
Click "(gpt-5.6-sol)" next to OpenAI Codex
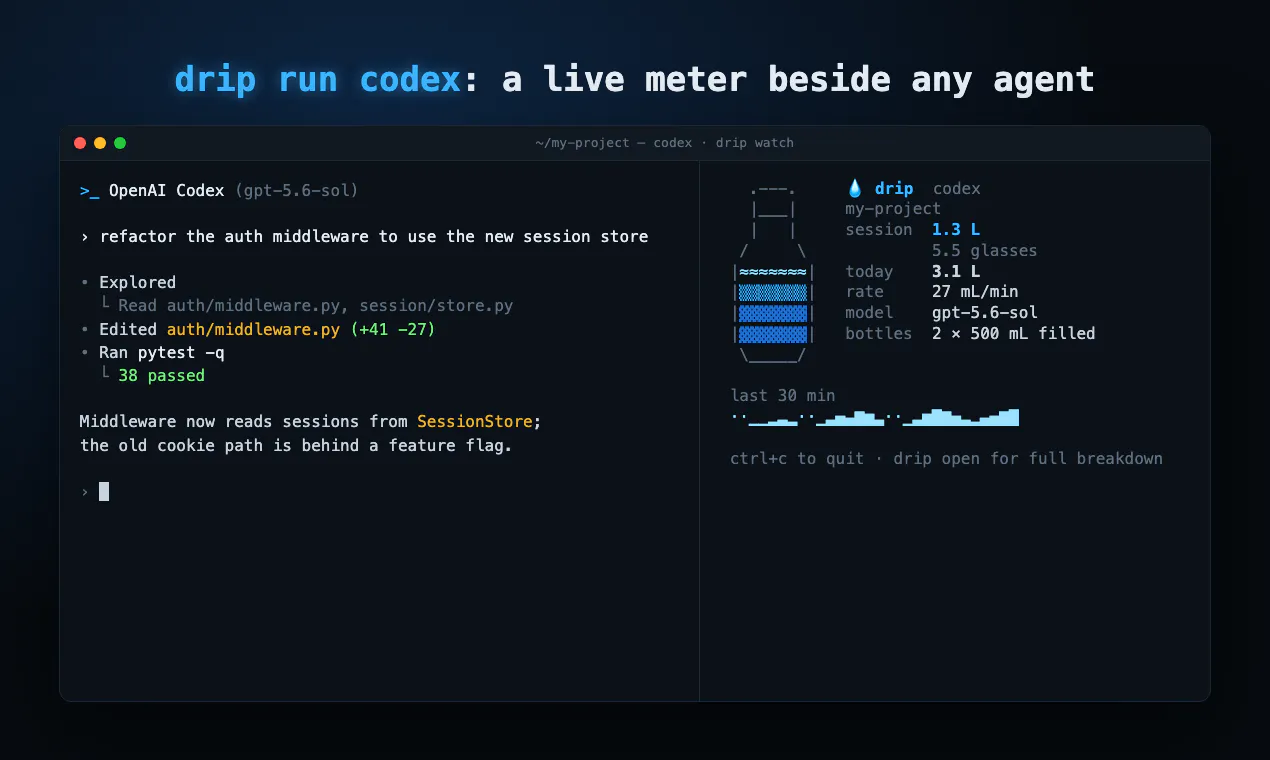pyautogui.click(x=296, y=190)
